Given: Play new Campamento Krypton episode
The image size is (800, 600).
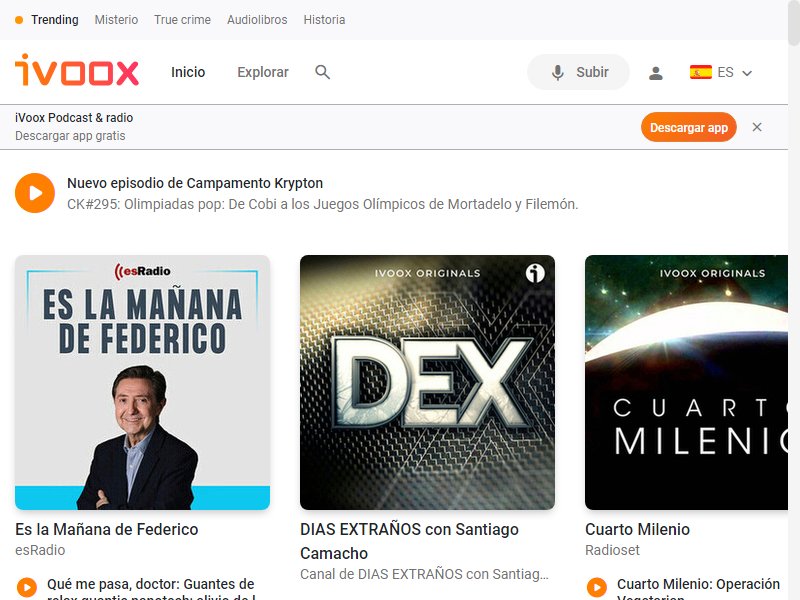Looking at the screenshot, I should point(35,193).
